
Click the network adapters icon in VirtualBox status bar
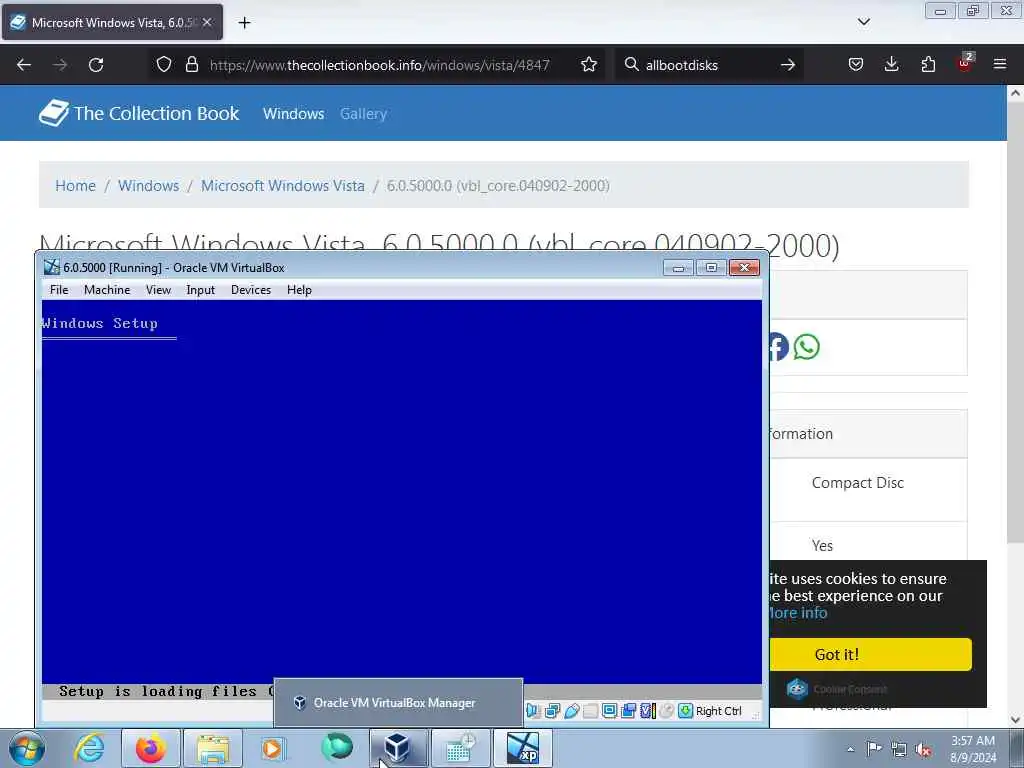click(x=552, y=711)
